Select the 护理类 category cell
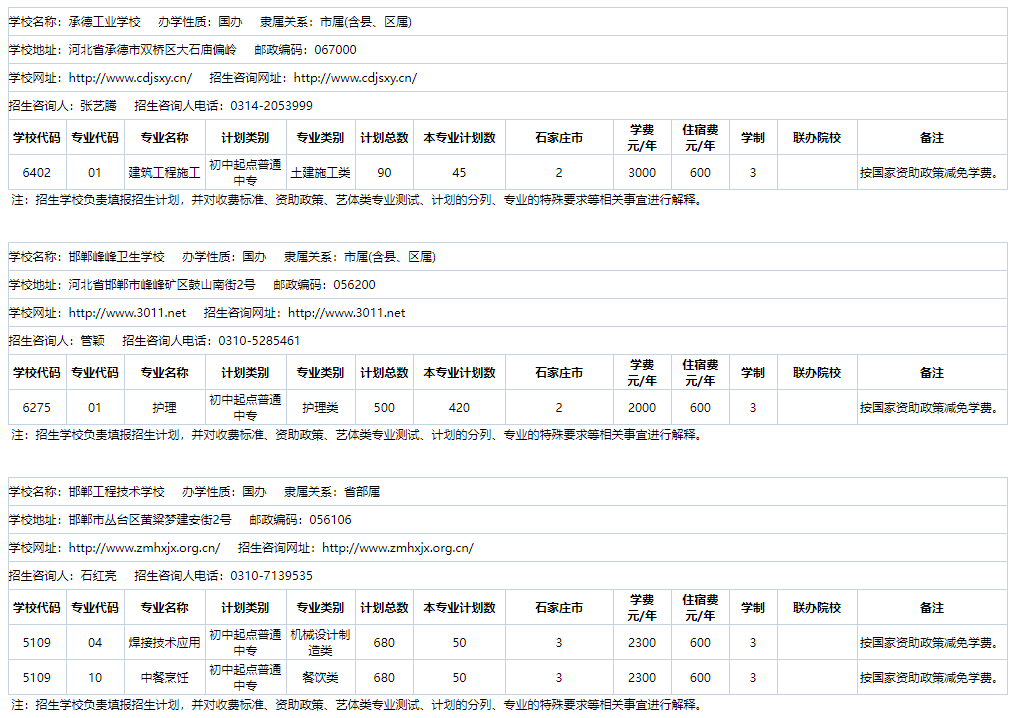The height and width of the screenshot is (718, 1017). [x=320, y=407]
